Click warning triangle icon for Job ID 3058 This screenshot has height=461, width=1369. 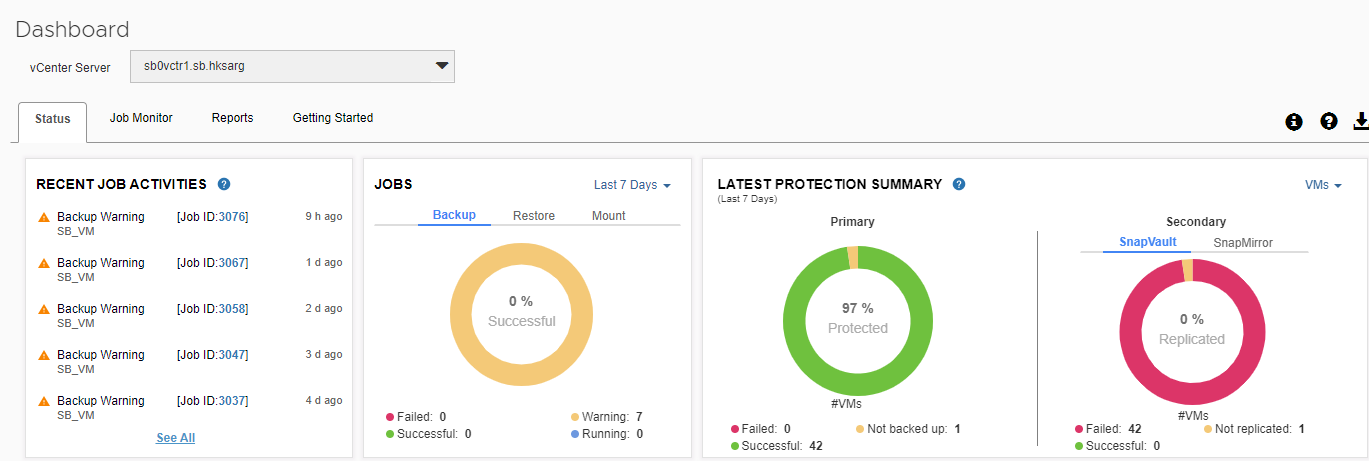pos(44,309)
